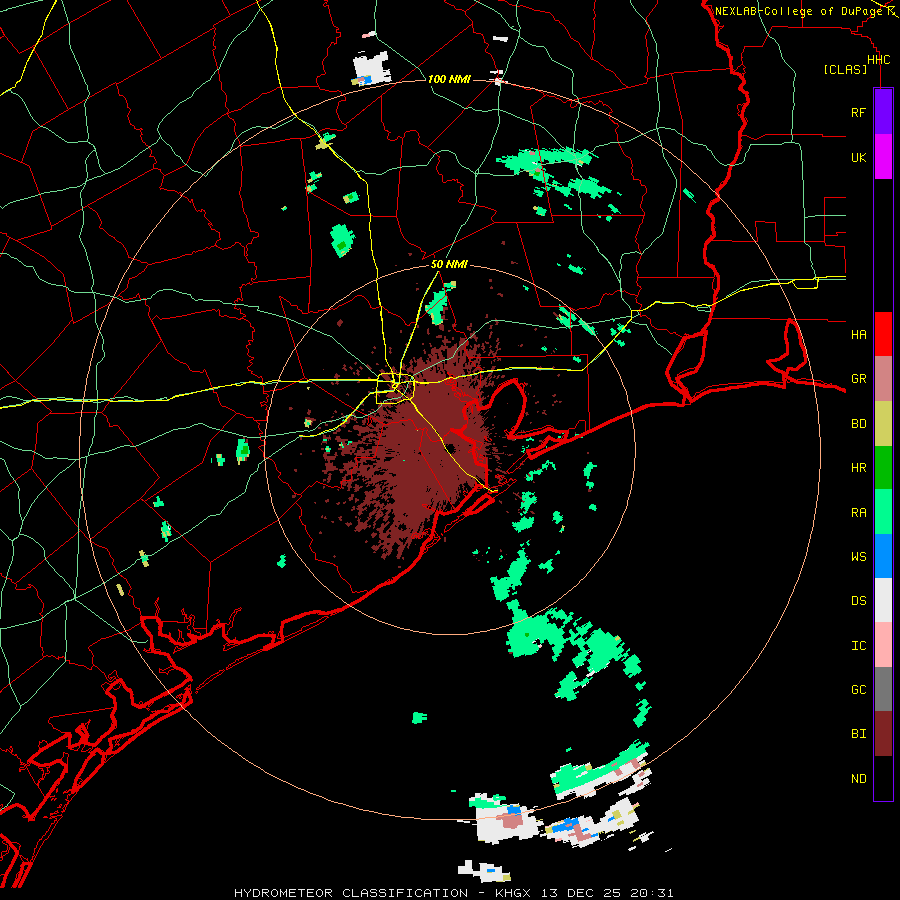Click the UK legend label

click(x=858, y=157)
